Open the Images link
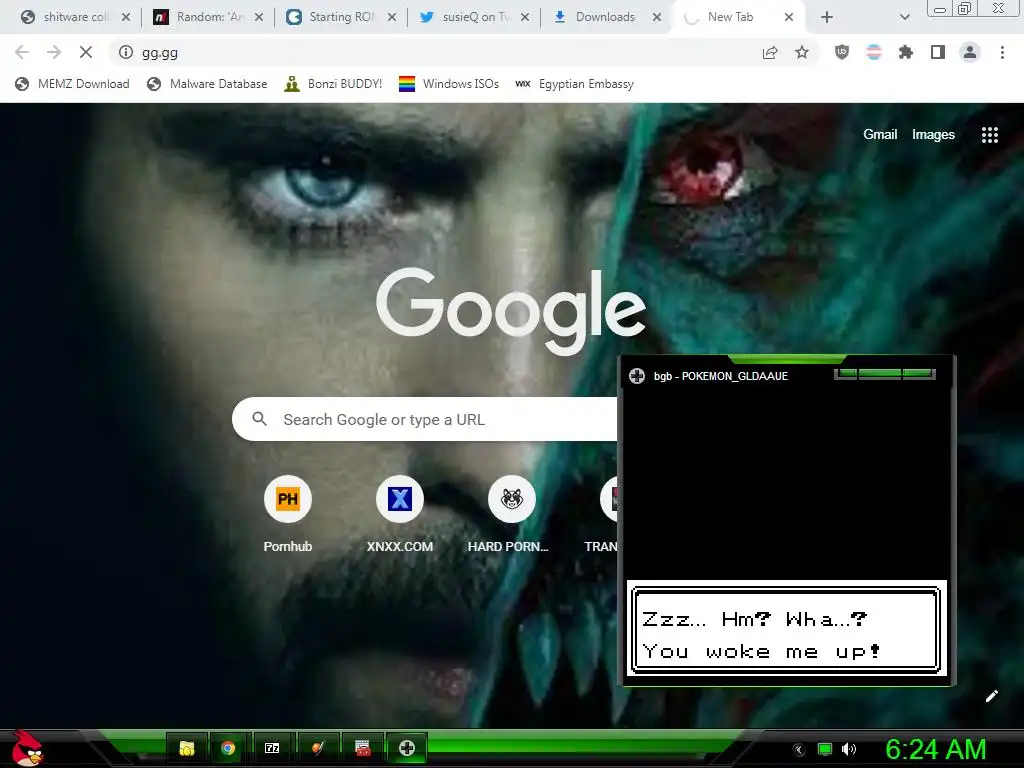This screenshot has height=768, width=1024. (933, 135)
